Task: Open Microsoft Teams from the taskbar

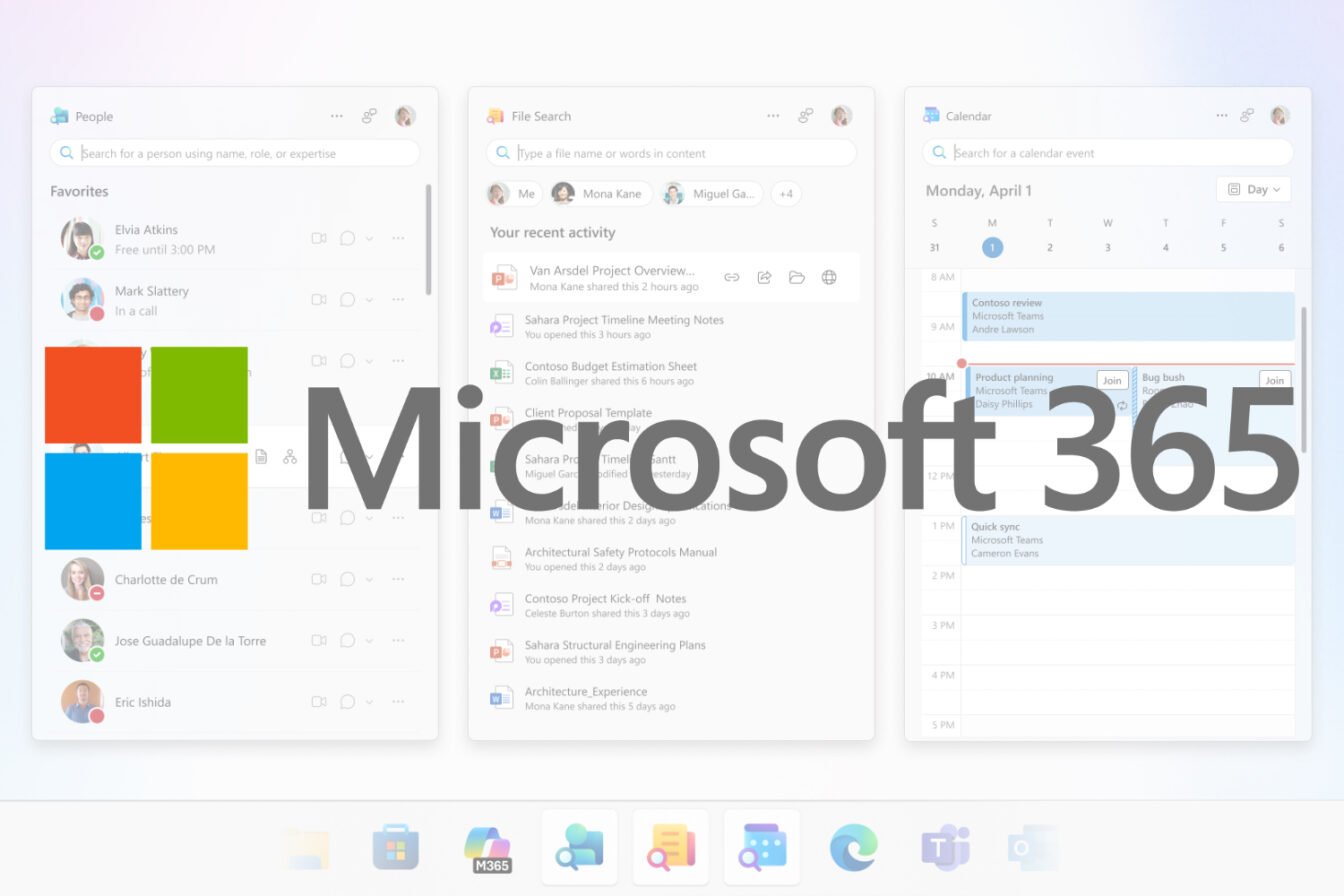Action: pyautogui.click(x=944, y=847)
